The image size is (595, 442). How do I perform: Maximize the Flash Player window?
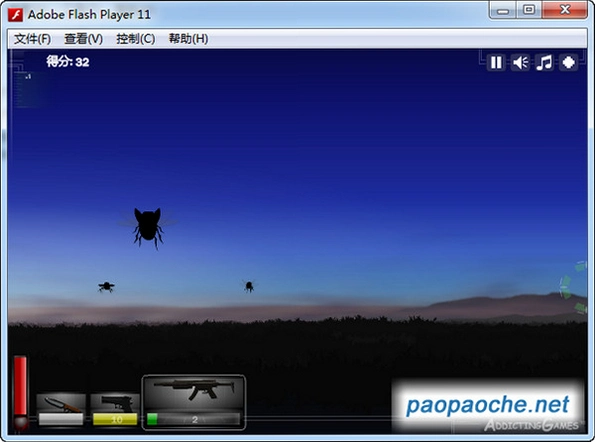click(529, 10)
